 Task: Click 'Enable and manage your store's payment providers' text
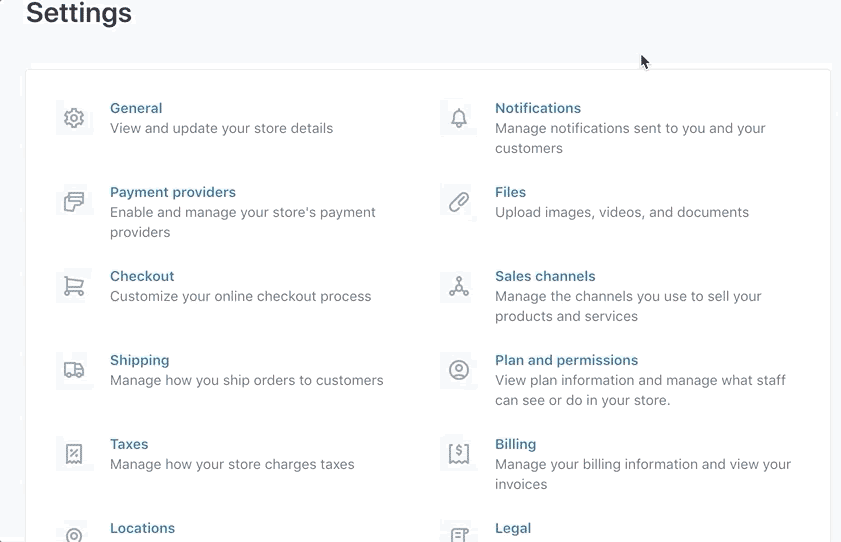(242, 222)
